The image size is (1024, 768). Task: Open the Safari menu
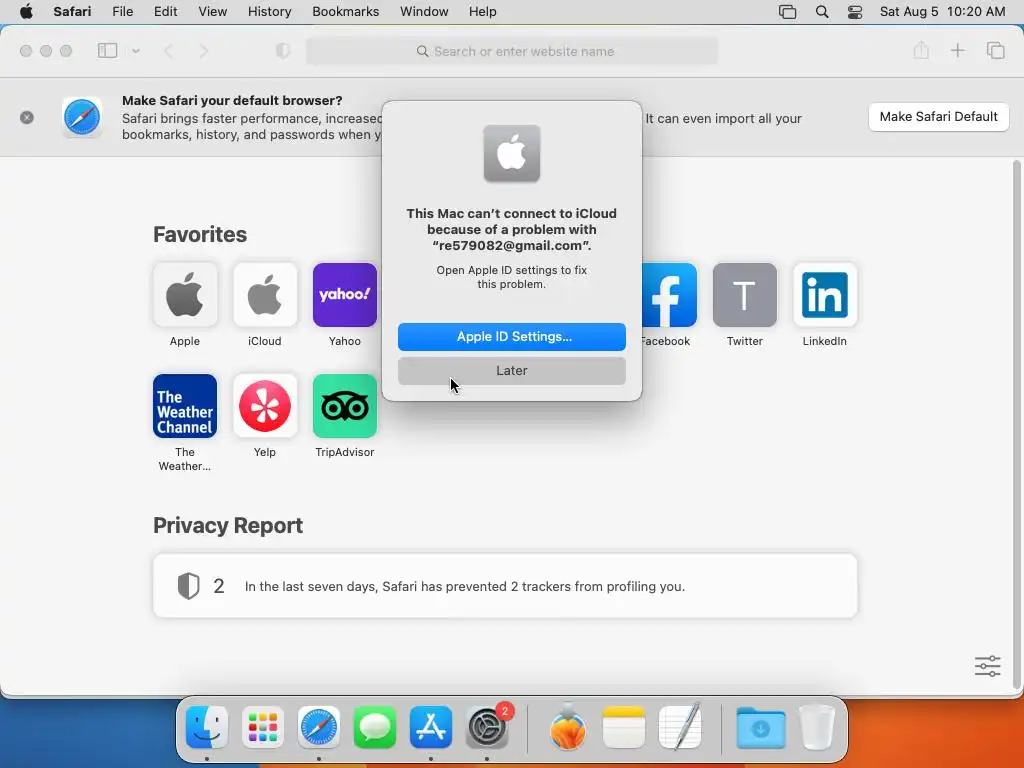click(x=72, y=11)
